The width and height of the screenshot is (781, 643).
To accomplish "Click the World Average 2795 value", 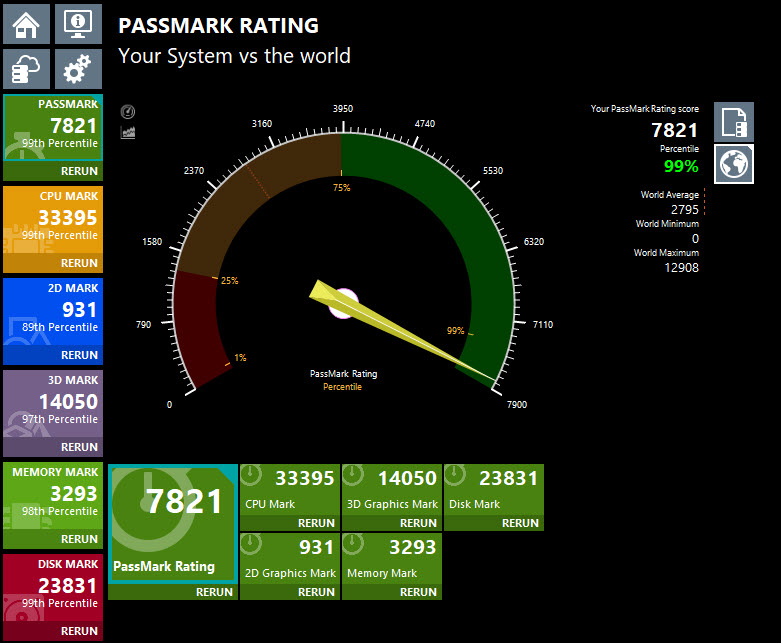I will (684, 210).
